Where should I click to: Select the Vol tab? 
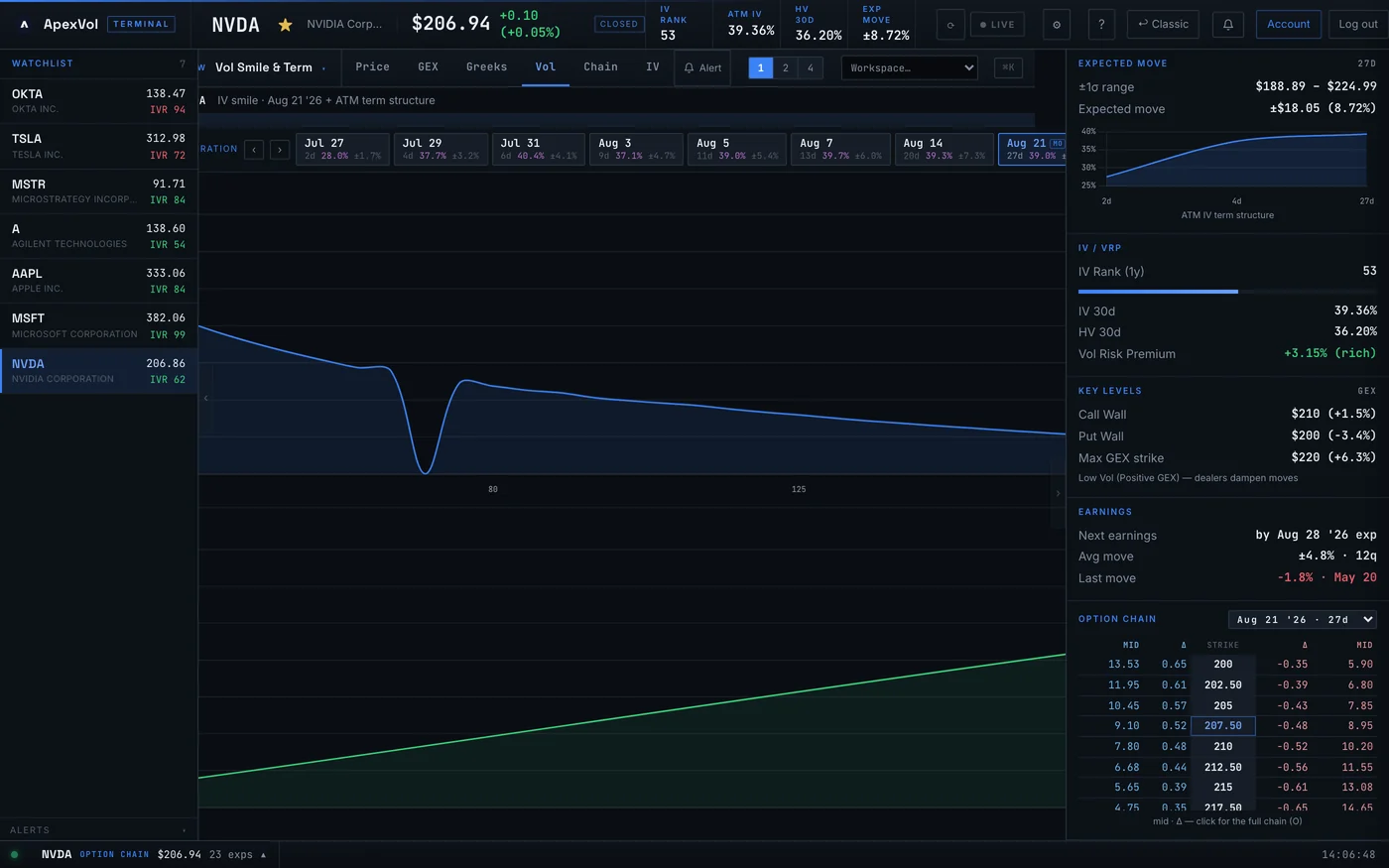coord(546,67)
